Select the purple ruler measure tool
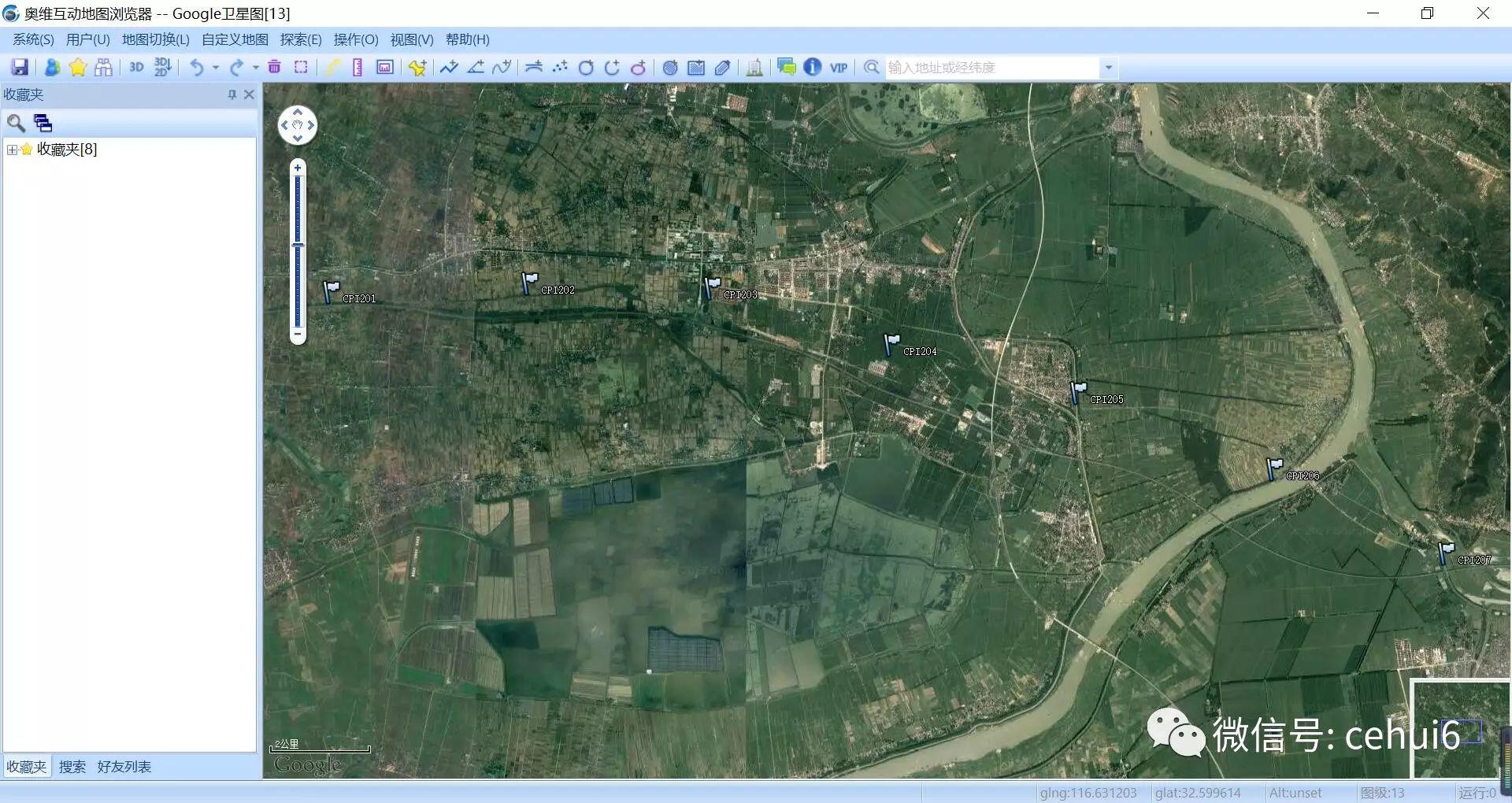Image resolution: width=1512 pixels, height=803 pixels. pos(358,68)
